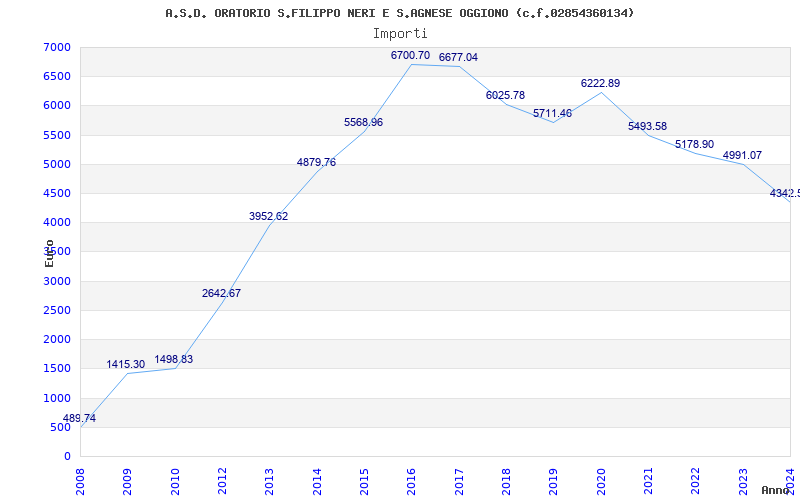Screen dimensions: 800x500
Task: Click the 5500 y-axis value
Action: click(x=57, y=135)
